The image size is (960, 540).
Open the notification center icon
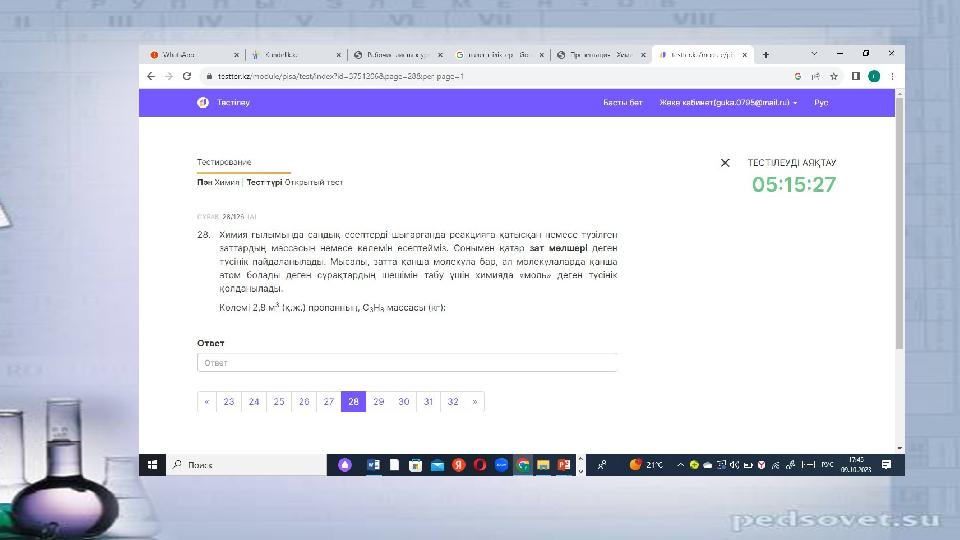click(x=886, y=465)
